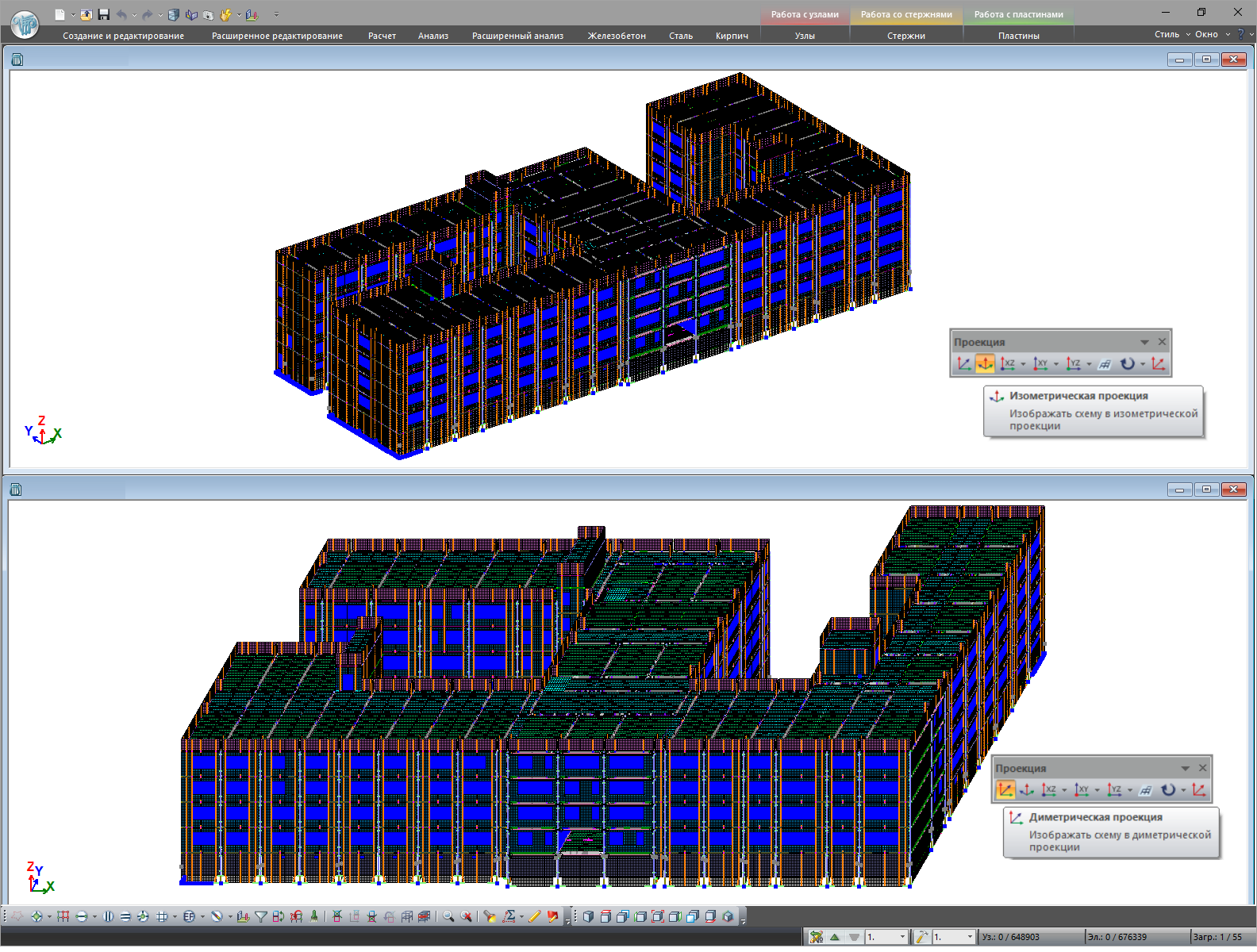Screen dimensions: 1257x952
Task: Open the Расчет ribbon tab
Action: 382,36
